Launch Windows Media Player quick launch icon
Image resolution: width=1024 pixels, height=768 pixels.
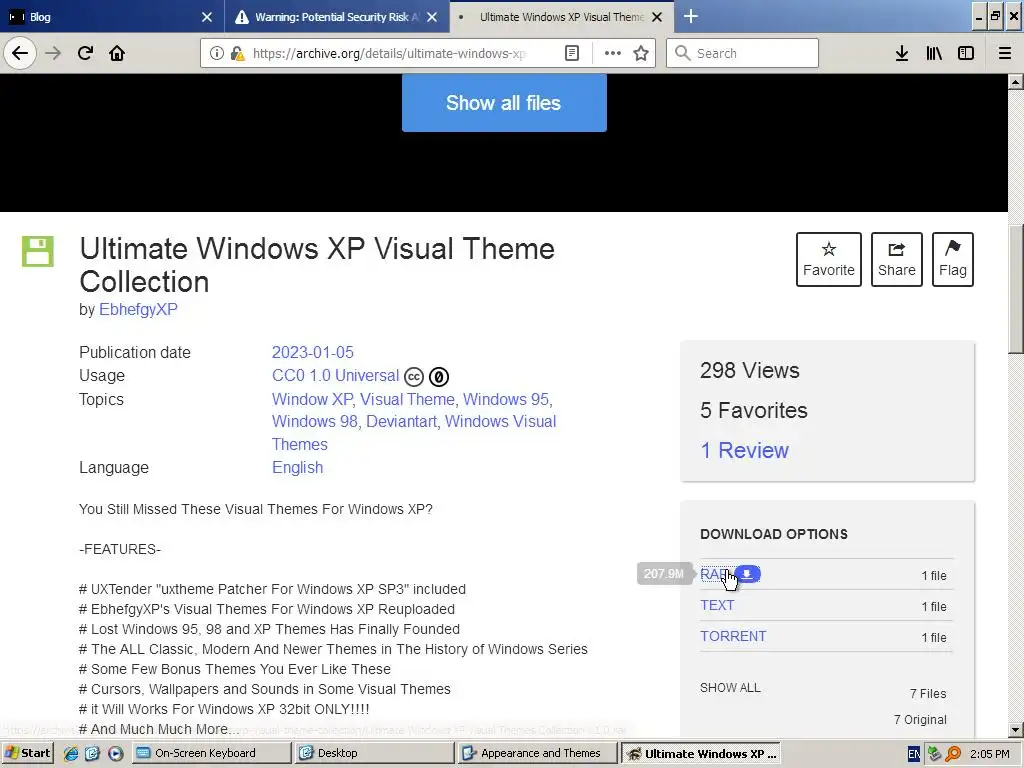pyautogui.click(x=115, y=753)
